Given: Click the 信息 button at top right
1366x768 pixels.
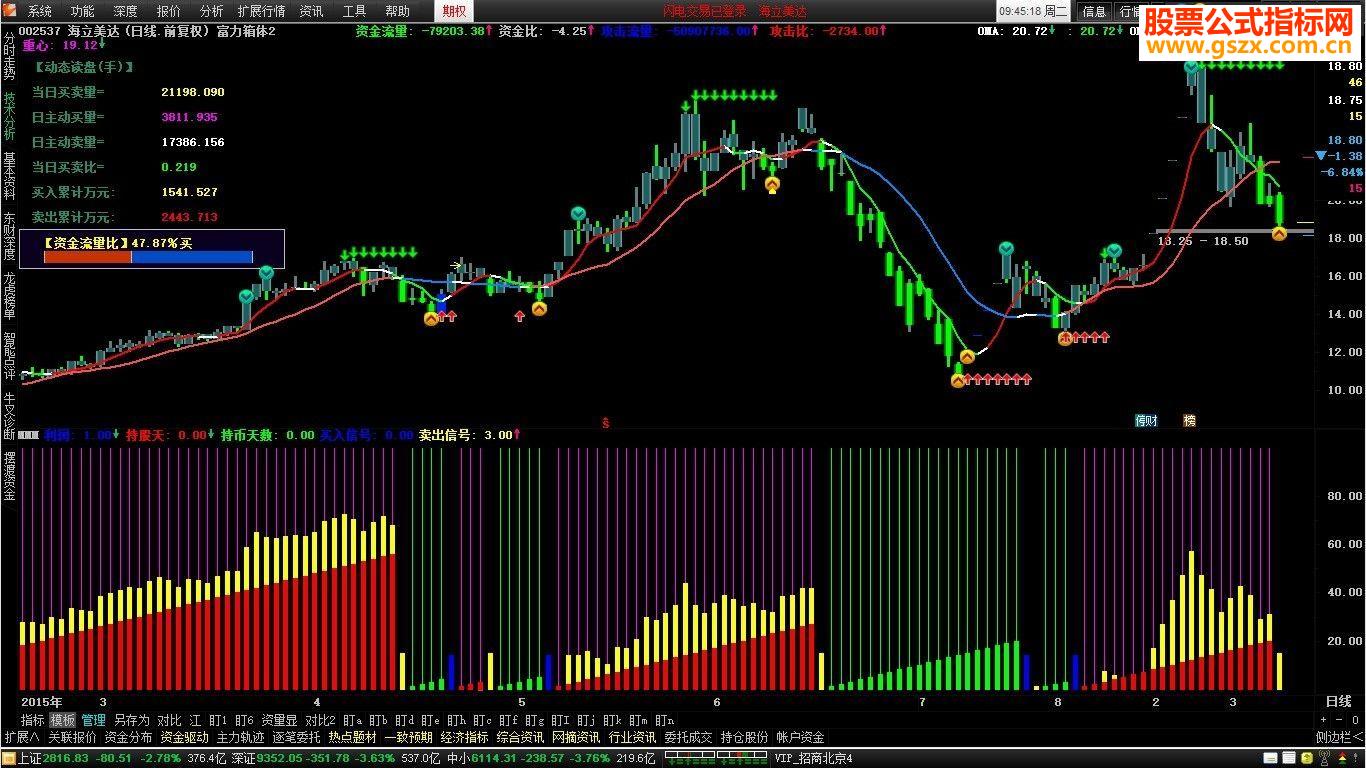Looking at the screenshot, I should click(x=1095, y=12).
